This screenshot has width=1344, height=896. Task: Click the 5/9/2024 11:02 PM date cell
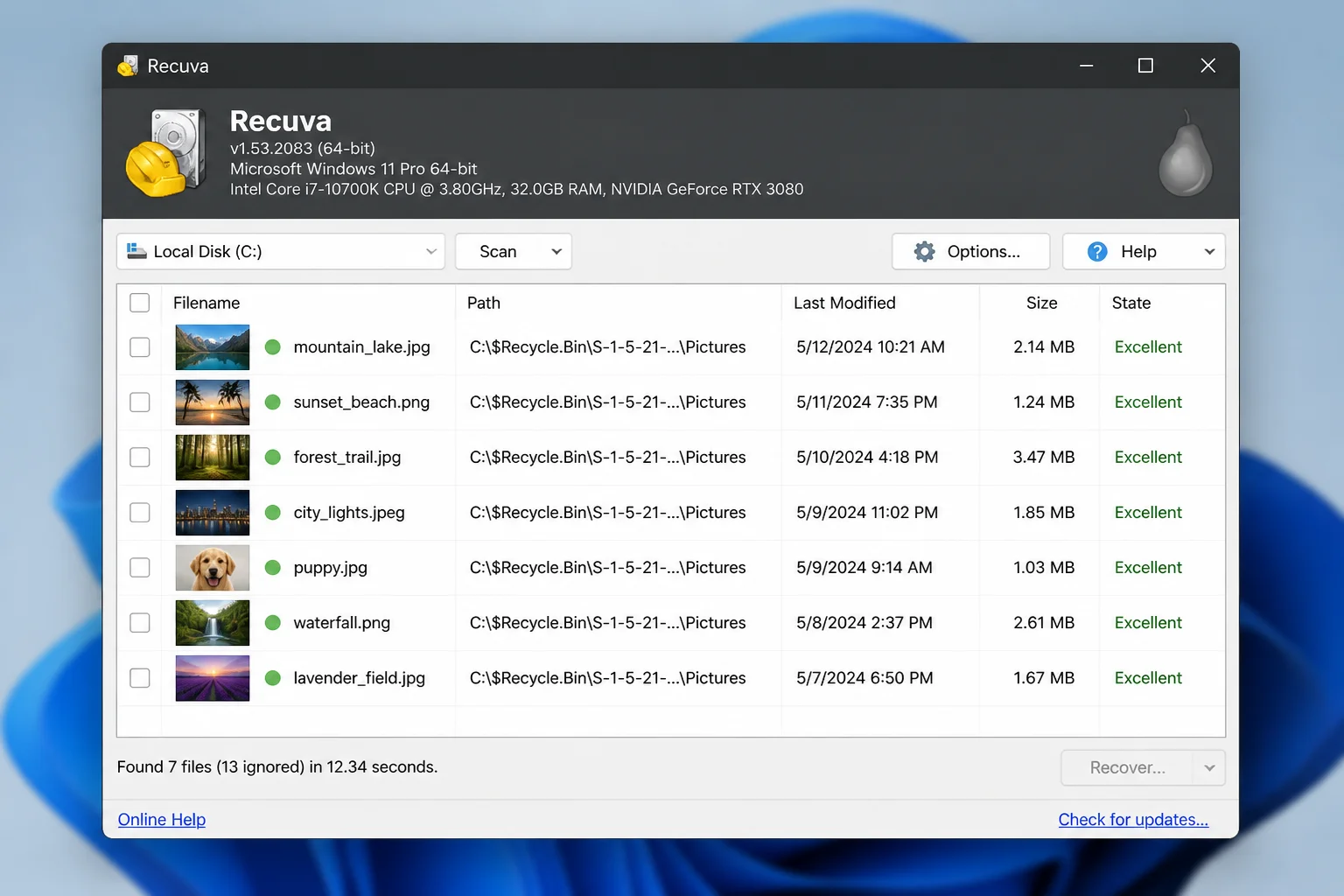867,513
